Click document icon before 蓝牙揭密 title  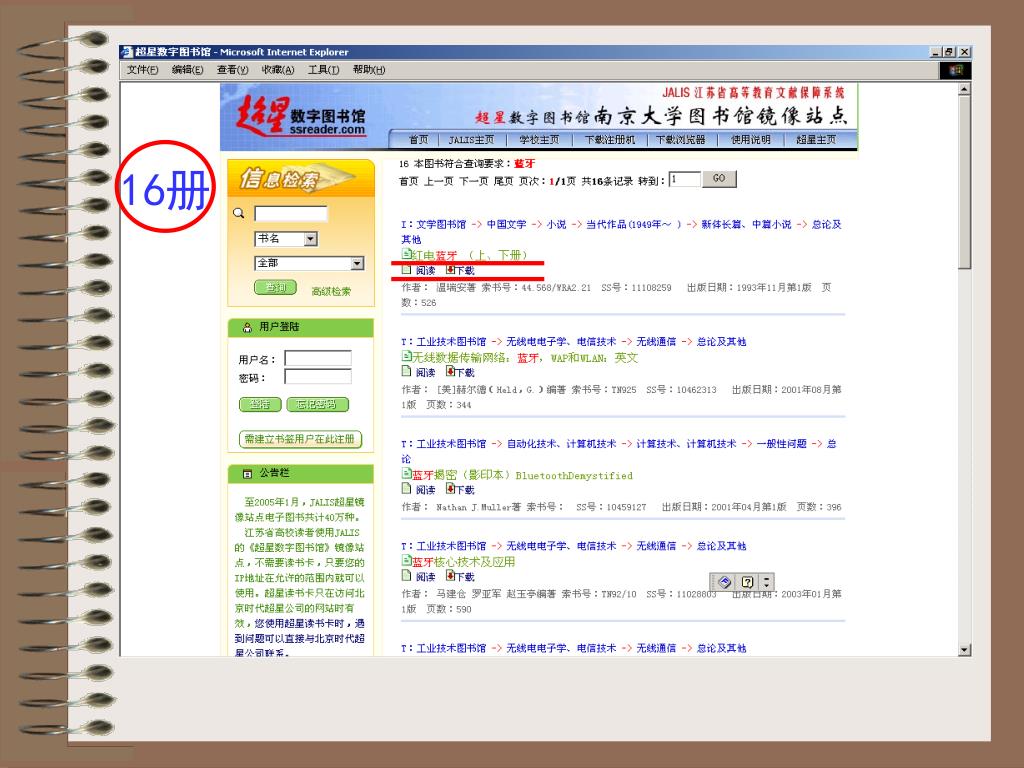point(406,474)
